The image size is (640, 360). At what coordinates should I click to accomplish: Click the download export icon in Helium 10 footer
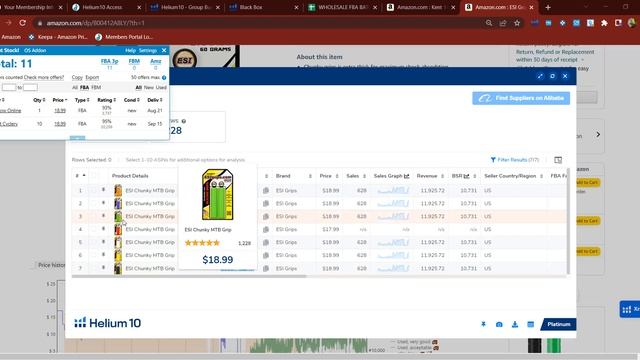(x=515, y=324)
